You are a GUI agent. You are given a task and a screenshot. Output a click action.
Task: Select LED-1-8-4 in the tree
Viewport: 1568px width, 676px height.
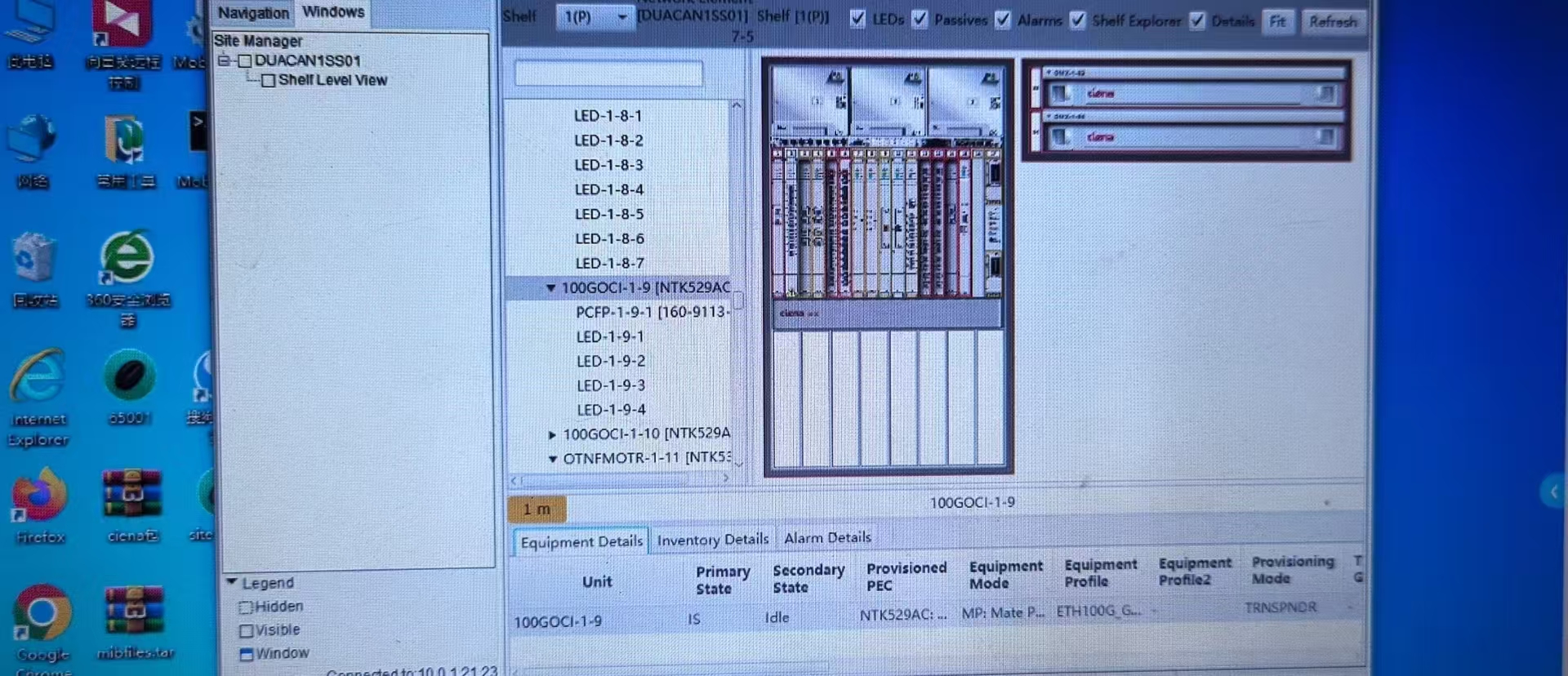[x=609, y=189]
